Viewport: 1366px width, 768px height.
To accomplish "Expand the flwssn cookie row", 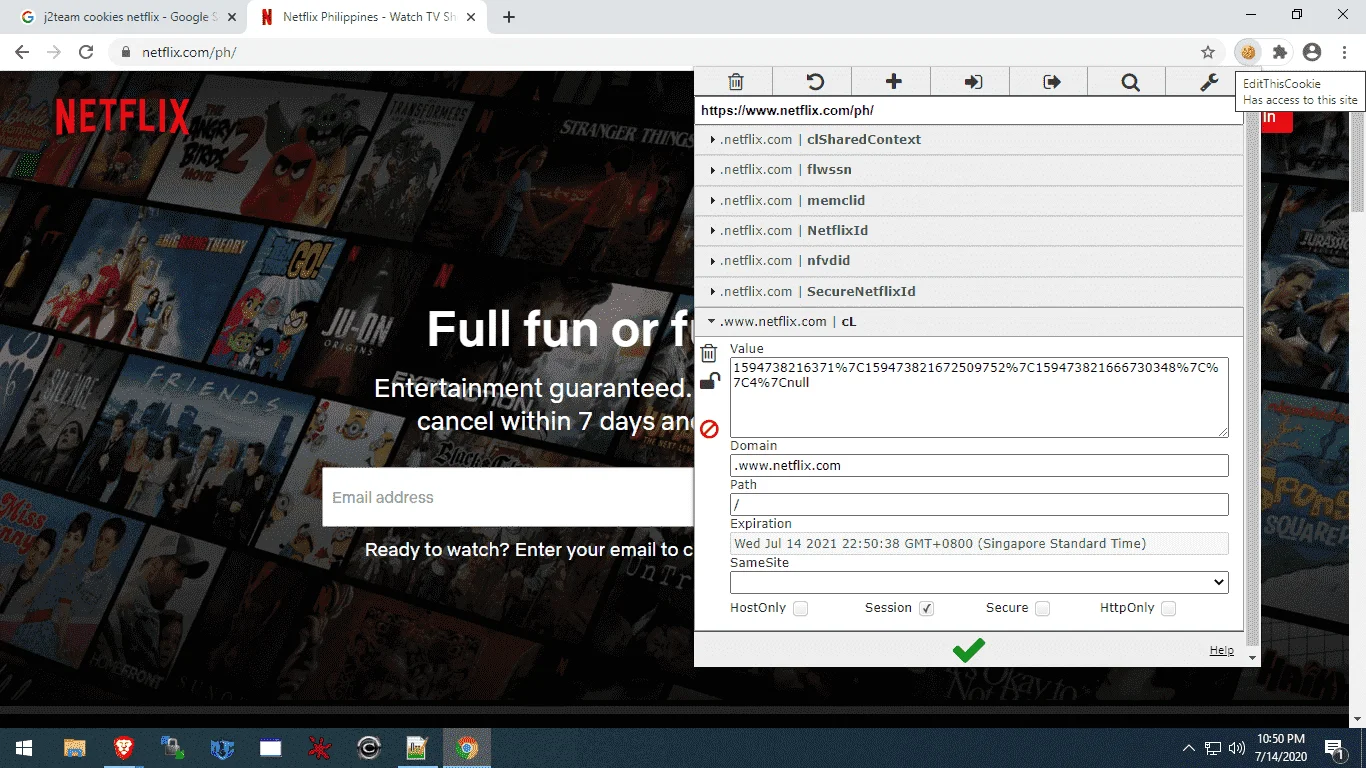I will (x=968, y=170).
